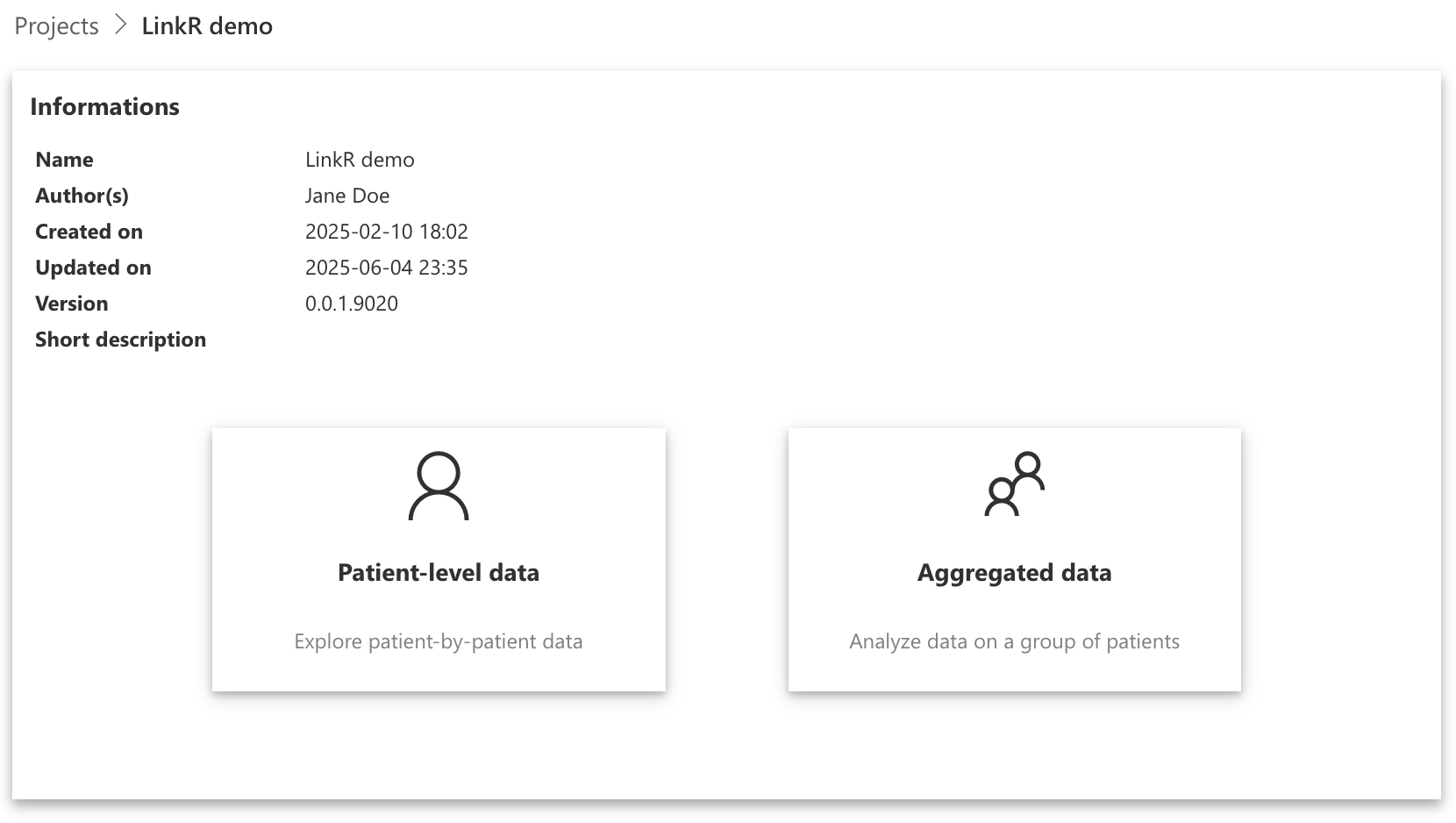Click the project name value LinkR demo
The height and width of the screenshot is (823, 1456).
pyautogui.click(x=360, y=160)
